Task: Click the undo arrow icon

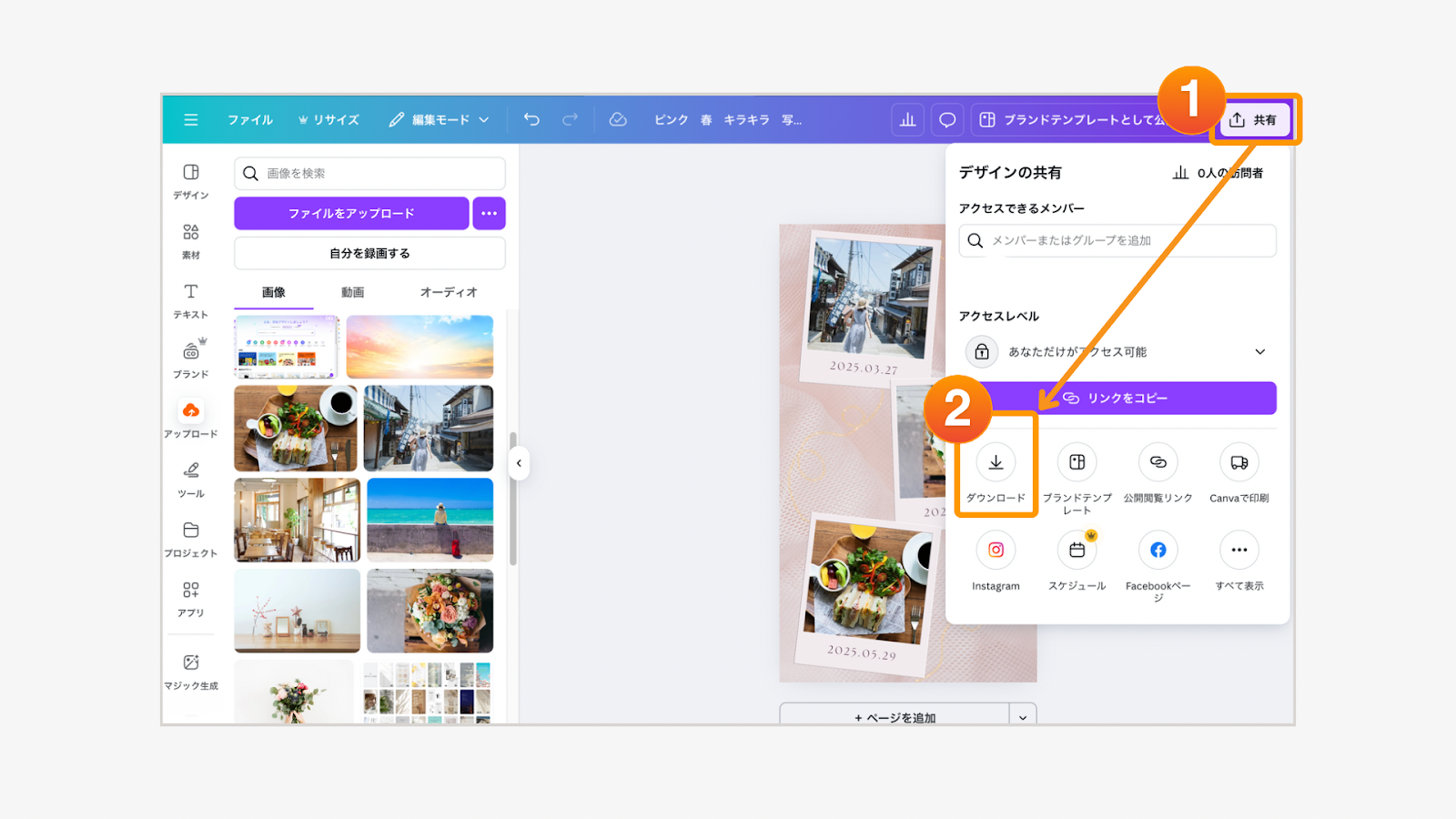Action: tap(531, 119)
